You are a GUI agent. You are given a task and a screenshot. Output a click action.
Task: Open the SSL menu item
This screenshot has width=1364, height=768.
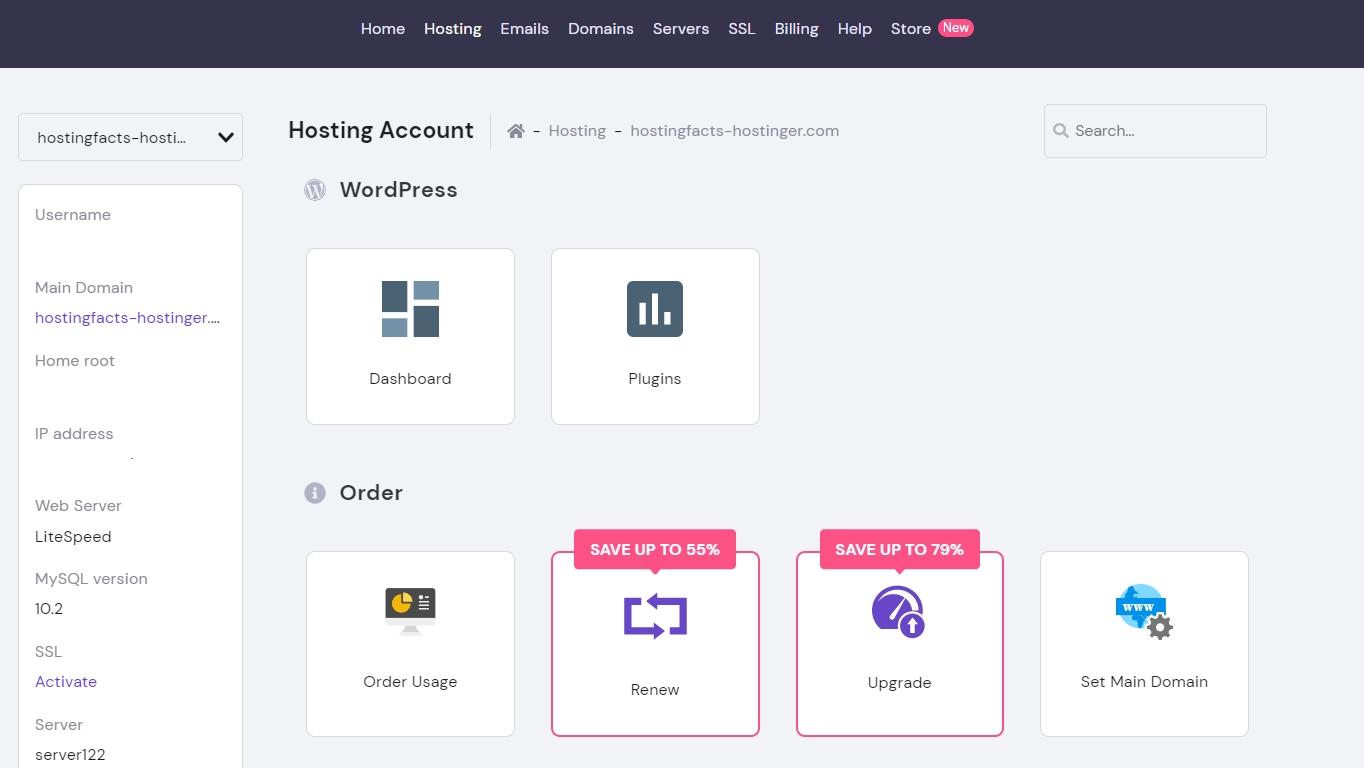(x=742, y=29)
